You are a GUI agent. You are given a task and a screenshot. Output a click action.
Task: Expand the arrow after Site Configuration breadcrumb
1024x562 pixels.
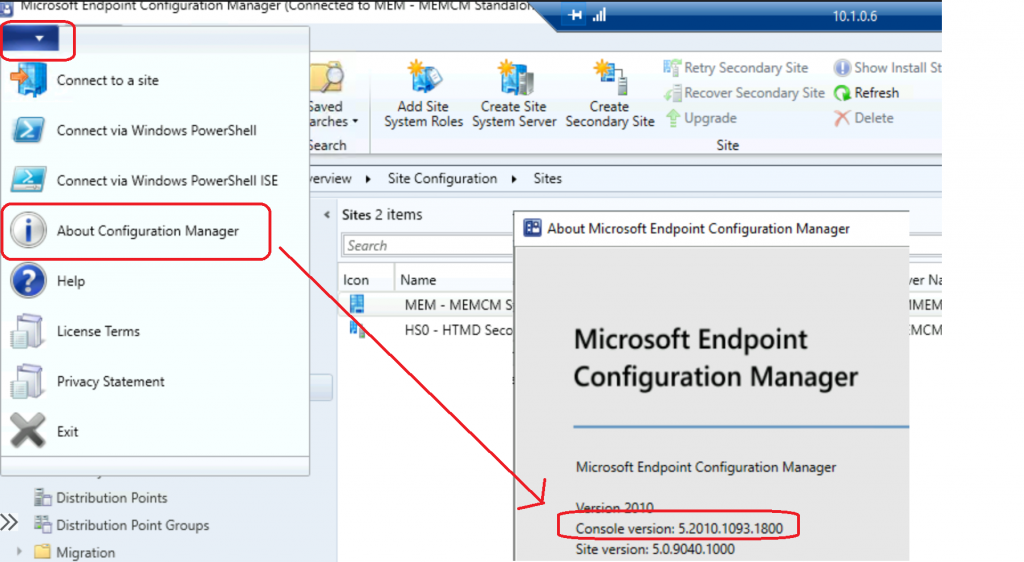[x=515, y=179]
